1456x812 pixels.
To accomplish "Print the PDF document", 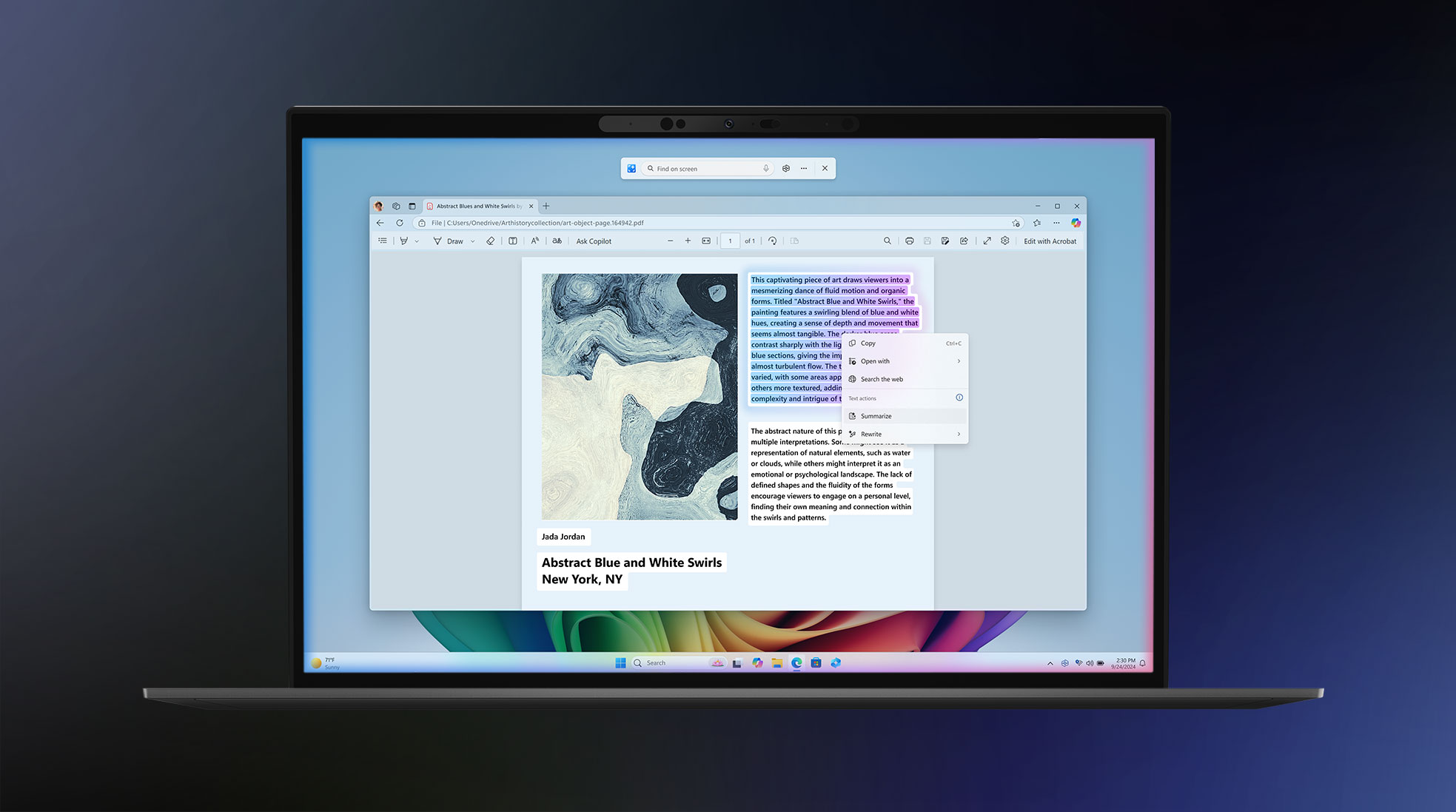I will coord(910,241).
